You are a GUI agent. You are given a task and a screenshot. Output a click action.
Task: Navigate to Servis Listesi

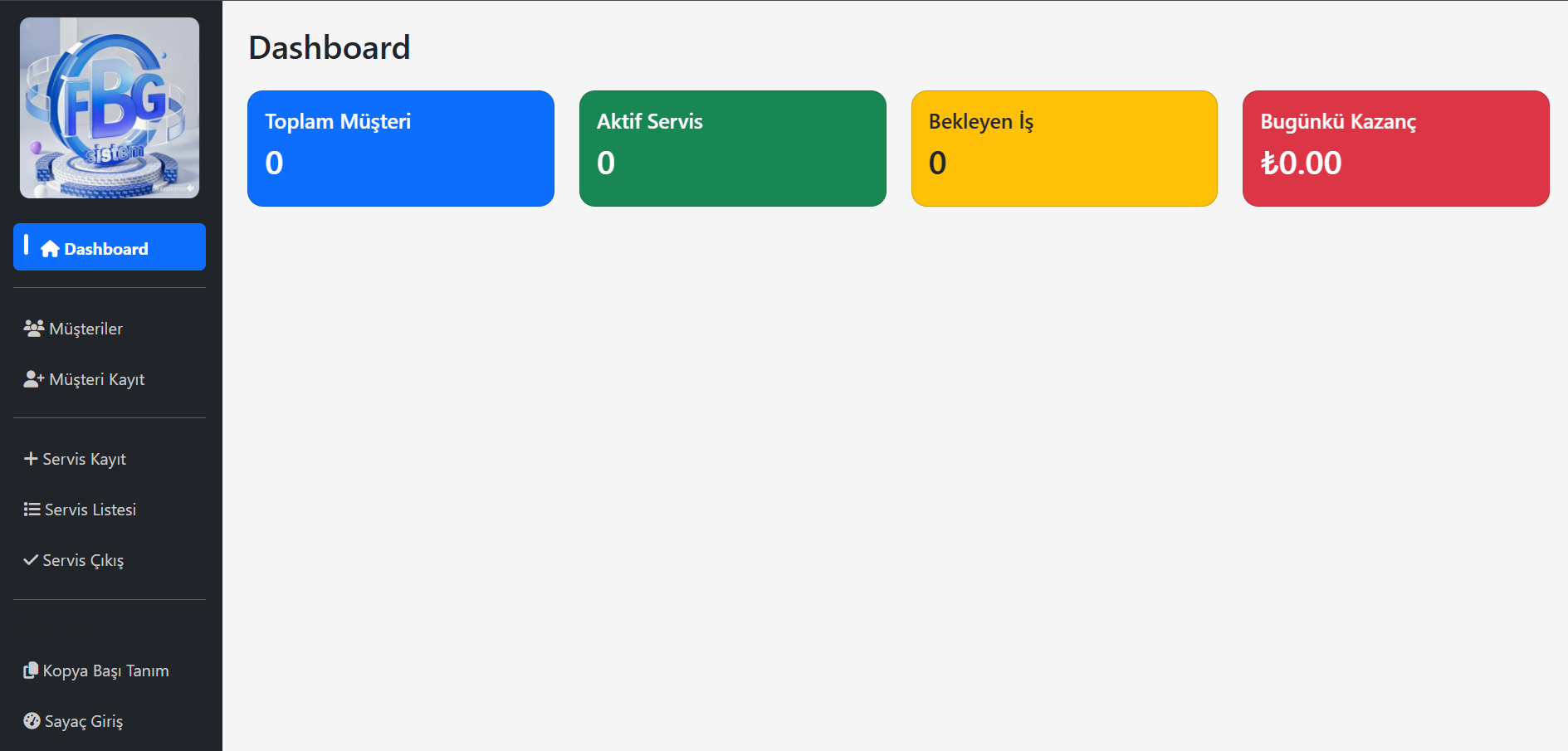tap(90, 510)
